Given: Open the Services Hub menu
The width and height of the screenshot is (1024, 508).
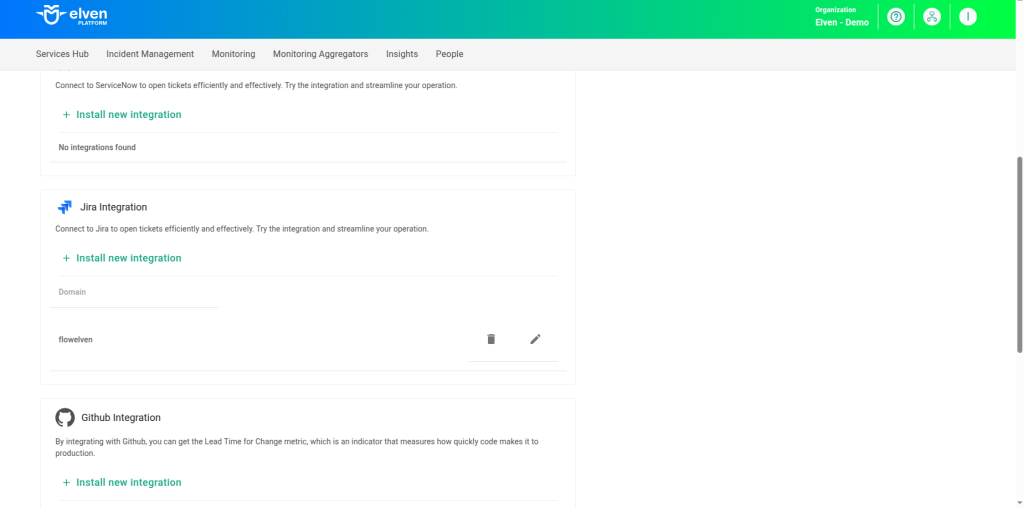Looking at the screenshot, I should tap(62, 54).
